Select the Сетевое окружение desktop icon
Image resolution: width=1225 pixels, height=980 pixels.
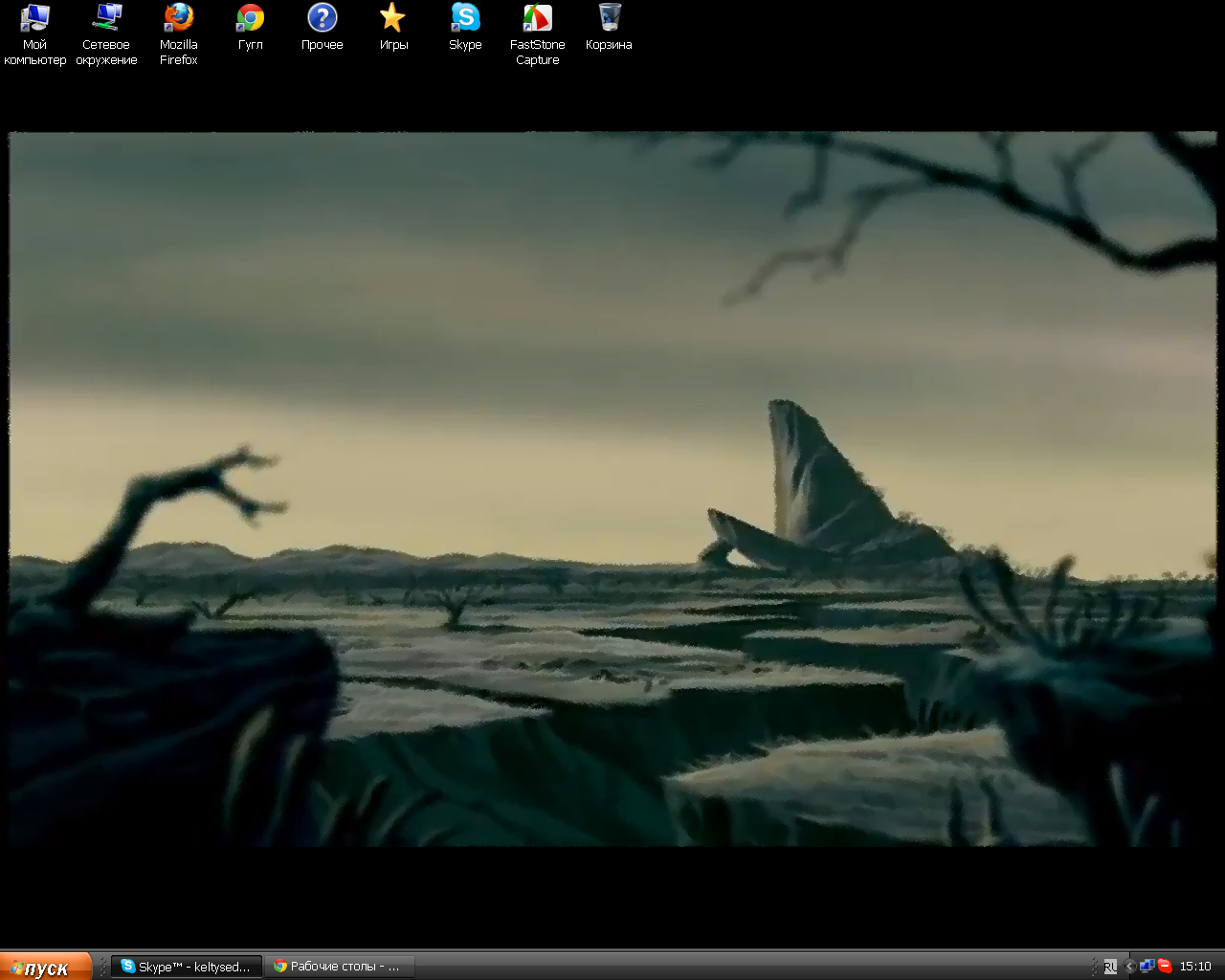coord(106,34)
